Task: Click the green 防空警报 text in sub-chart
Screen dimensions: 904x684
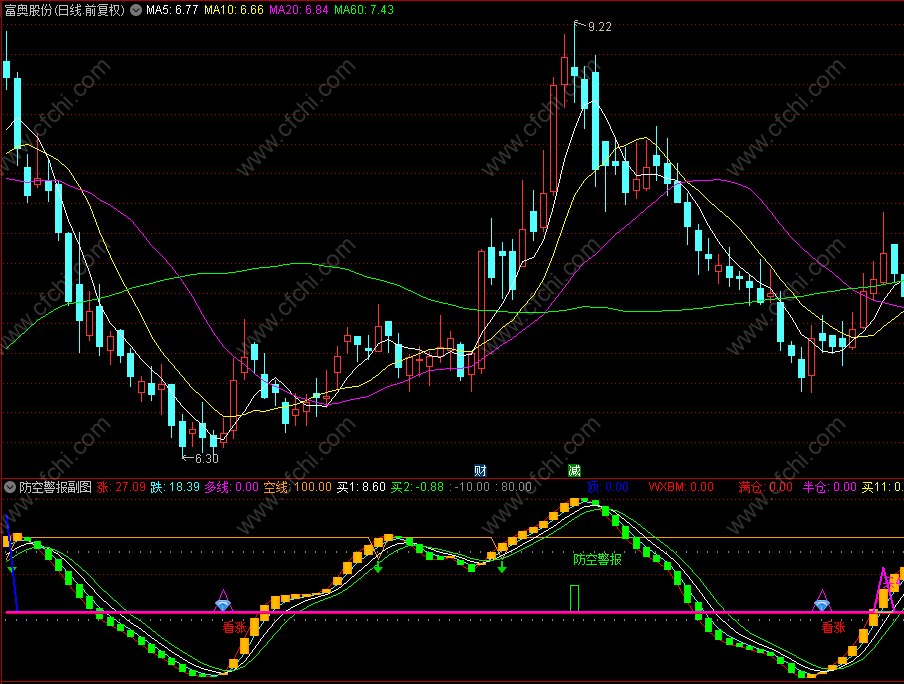Action: (597, 559)
